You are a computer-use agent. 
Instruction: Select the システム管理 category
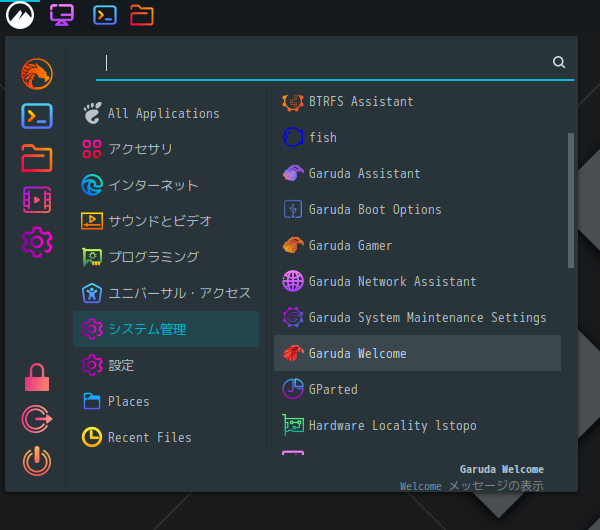coord(166,329)
